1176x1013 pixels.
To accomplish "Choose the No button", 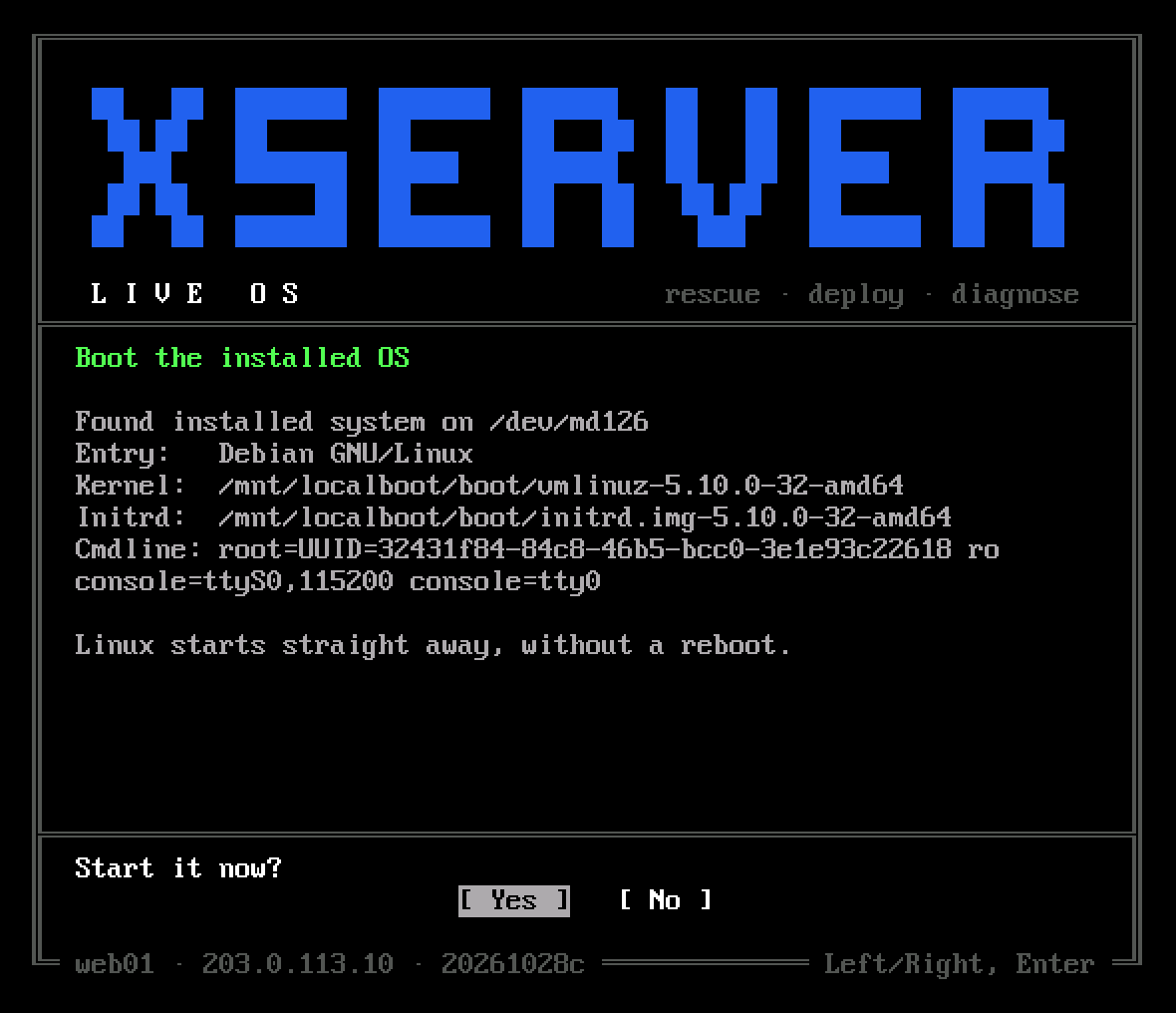I will (666, 900).
